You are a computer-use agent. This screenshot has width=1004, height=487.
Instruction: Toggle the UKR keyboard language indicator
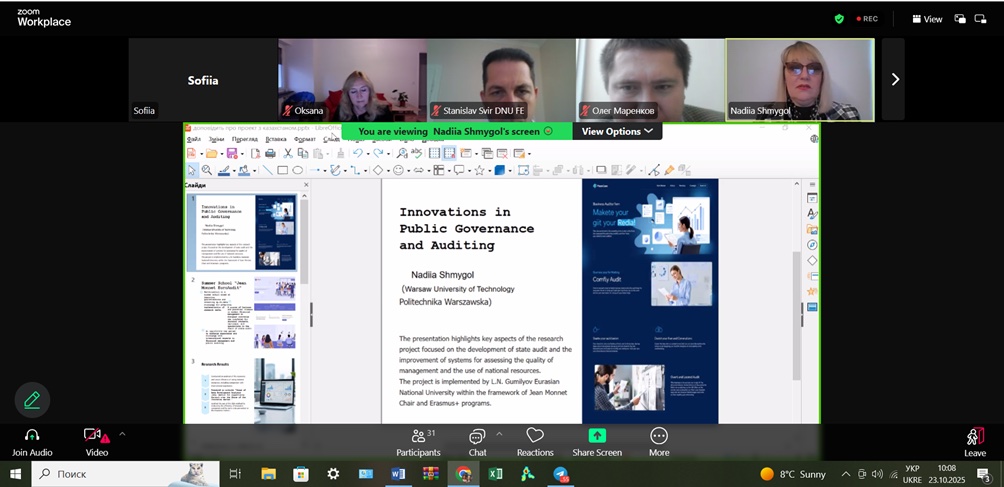click(912, 474)
